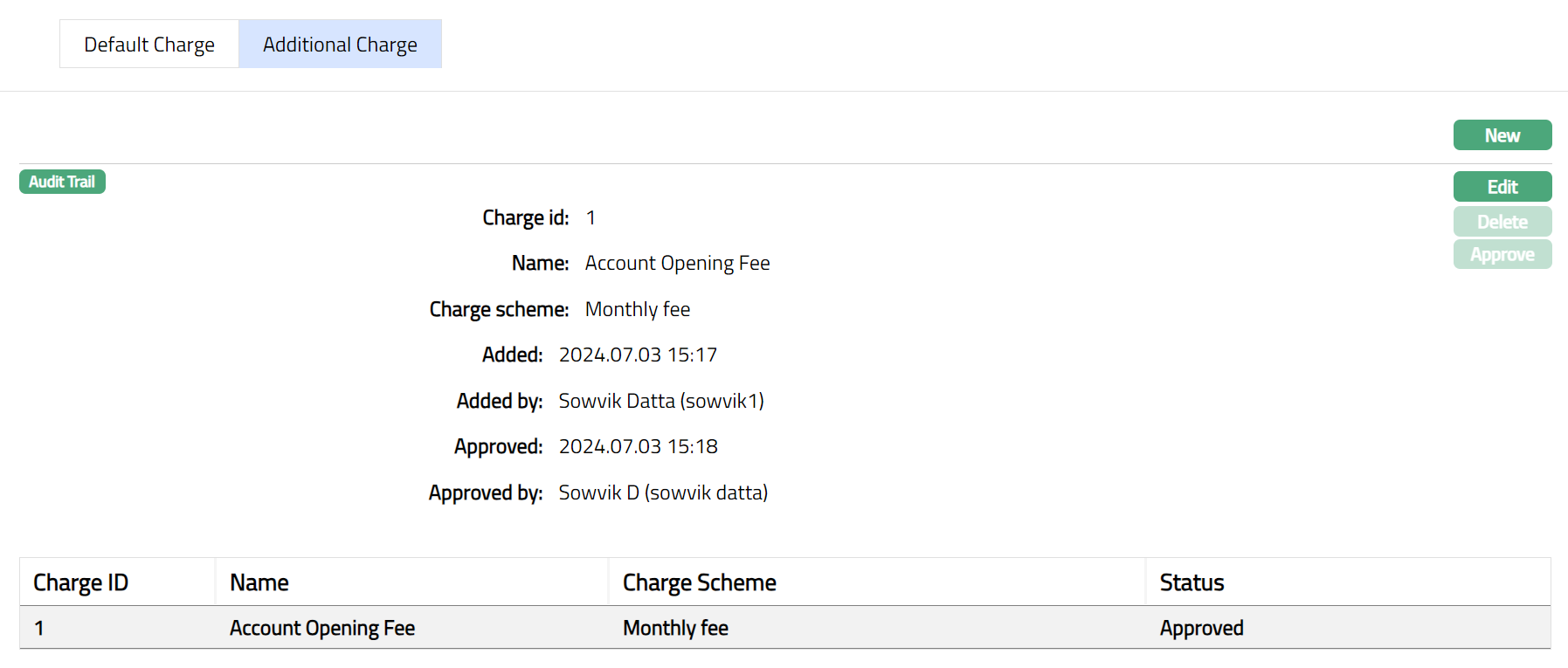Click the Charge Scheme column header

pyautogui.click(x=699, y=582)
